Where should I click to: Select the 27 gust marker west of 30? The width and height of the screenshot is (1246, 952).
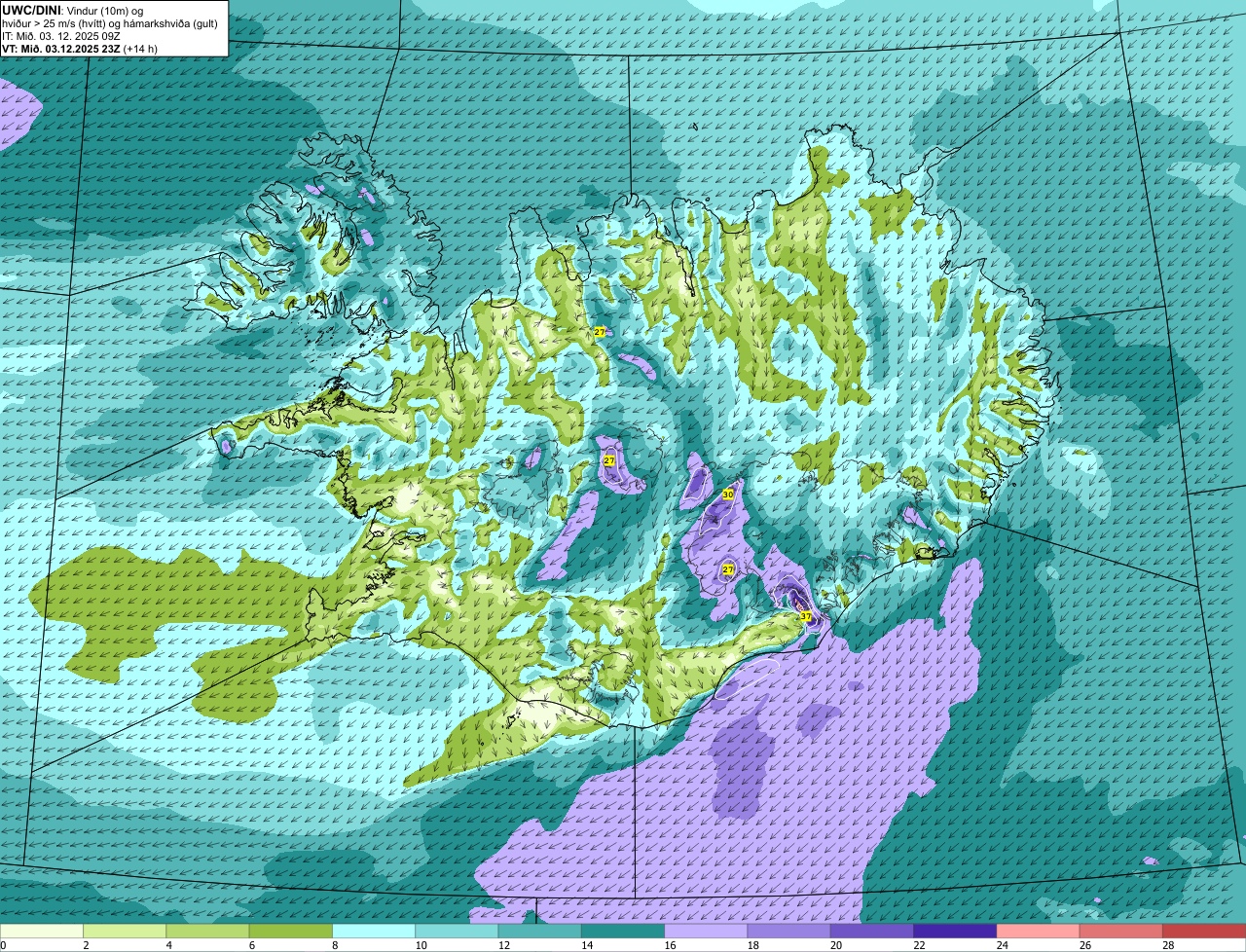pos(608,460)
